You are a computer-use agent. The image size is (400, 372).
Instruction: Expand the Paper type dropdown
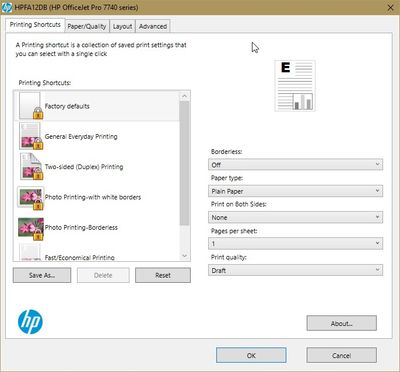(x=295, y=191)
